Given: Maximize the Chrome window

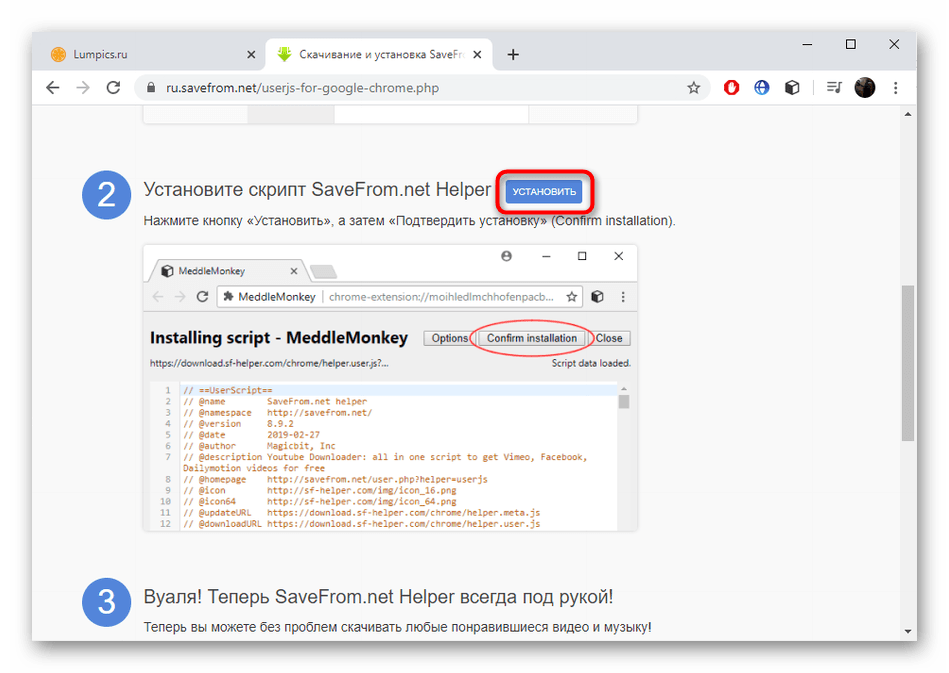Looking at the screenshot, I should [850, 44].
